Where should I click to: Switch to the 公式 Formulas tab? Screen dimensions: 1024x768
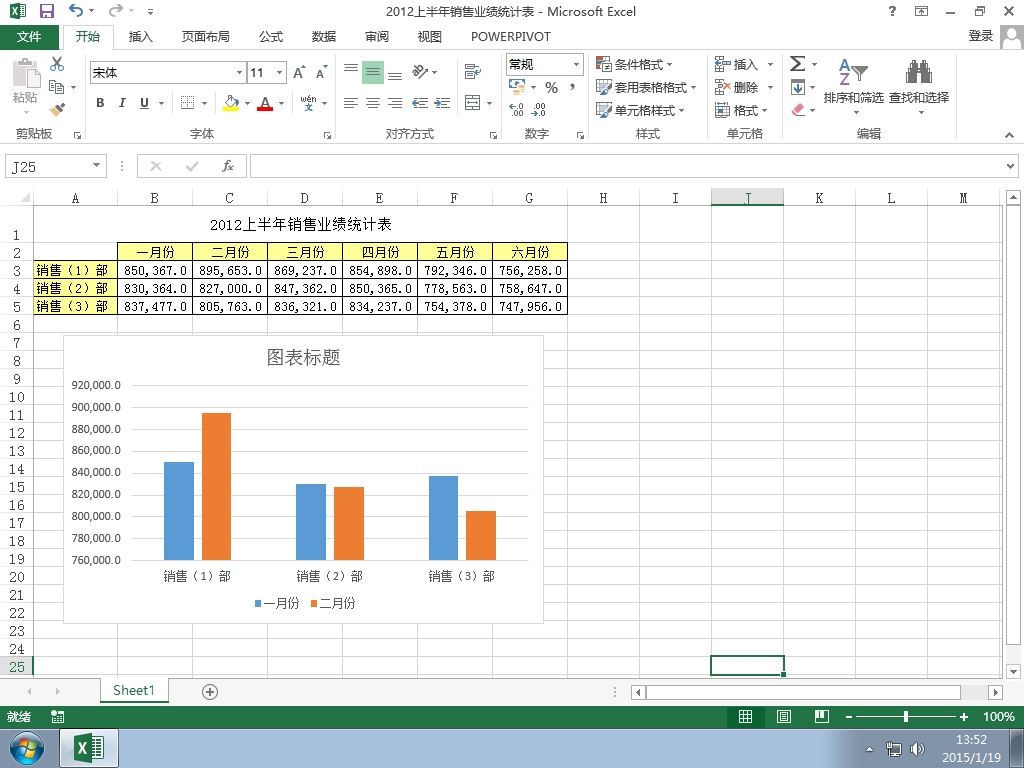[271, 37]
